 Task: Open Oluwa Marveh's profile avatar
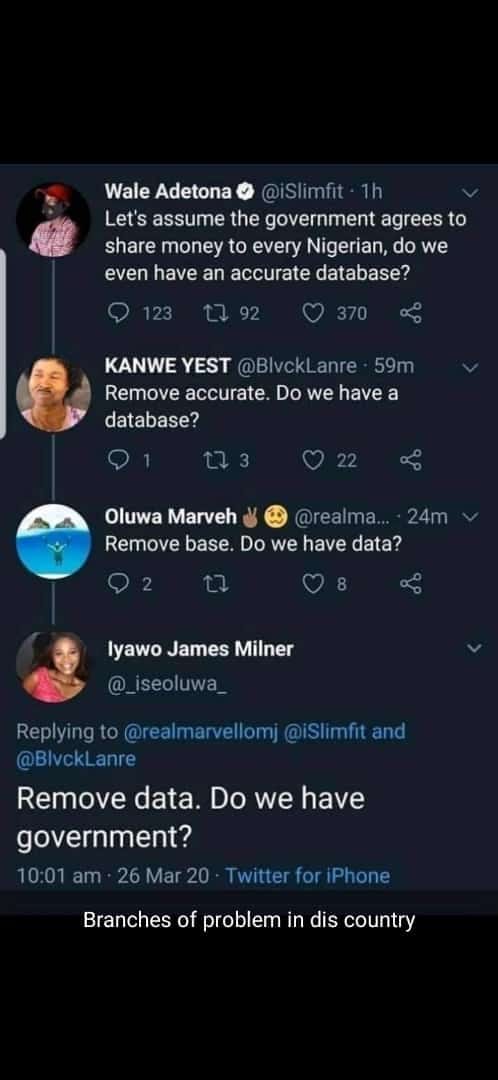[53, 541]
